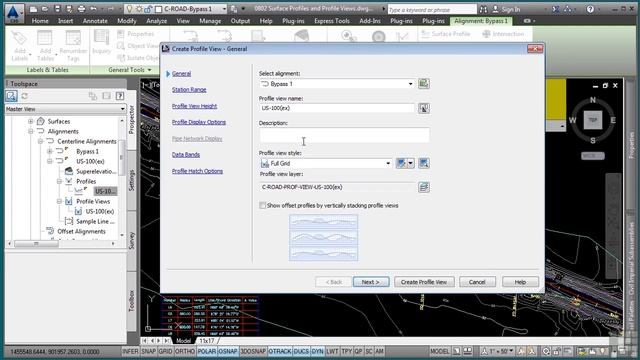
Task: Click the Toolspace tree vertical scrollbar thumb
Action: [x=121, y=157]
